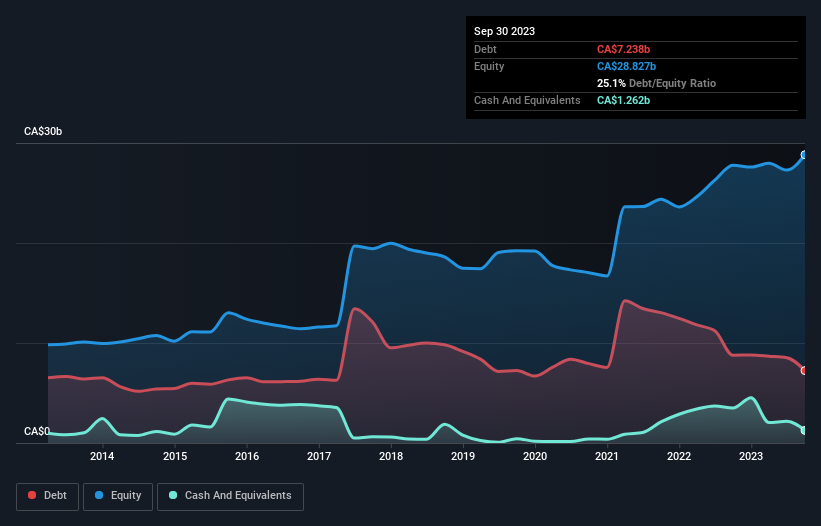
Task: Click the CA$30b y-axis label
Action: click(x=43, y=131)
